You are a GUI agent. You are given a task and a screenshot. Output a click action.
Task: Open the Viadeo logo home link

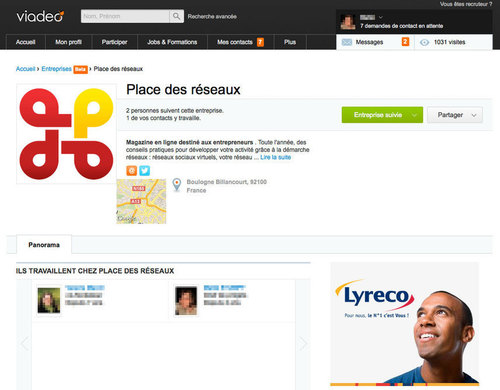pos(40,16)
